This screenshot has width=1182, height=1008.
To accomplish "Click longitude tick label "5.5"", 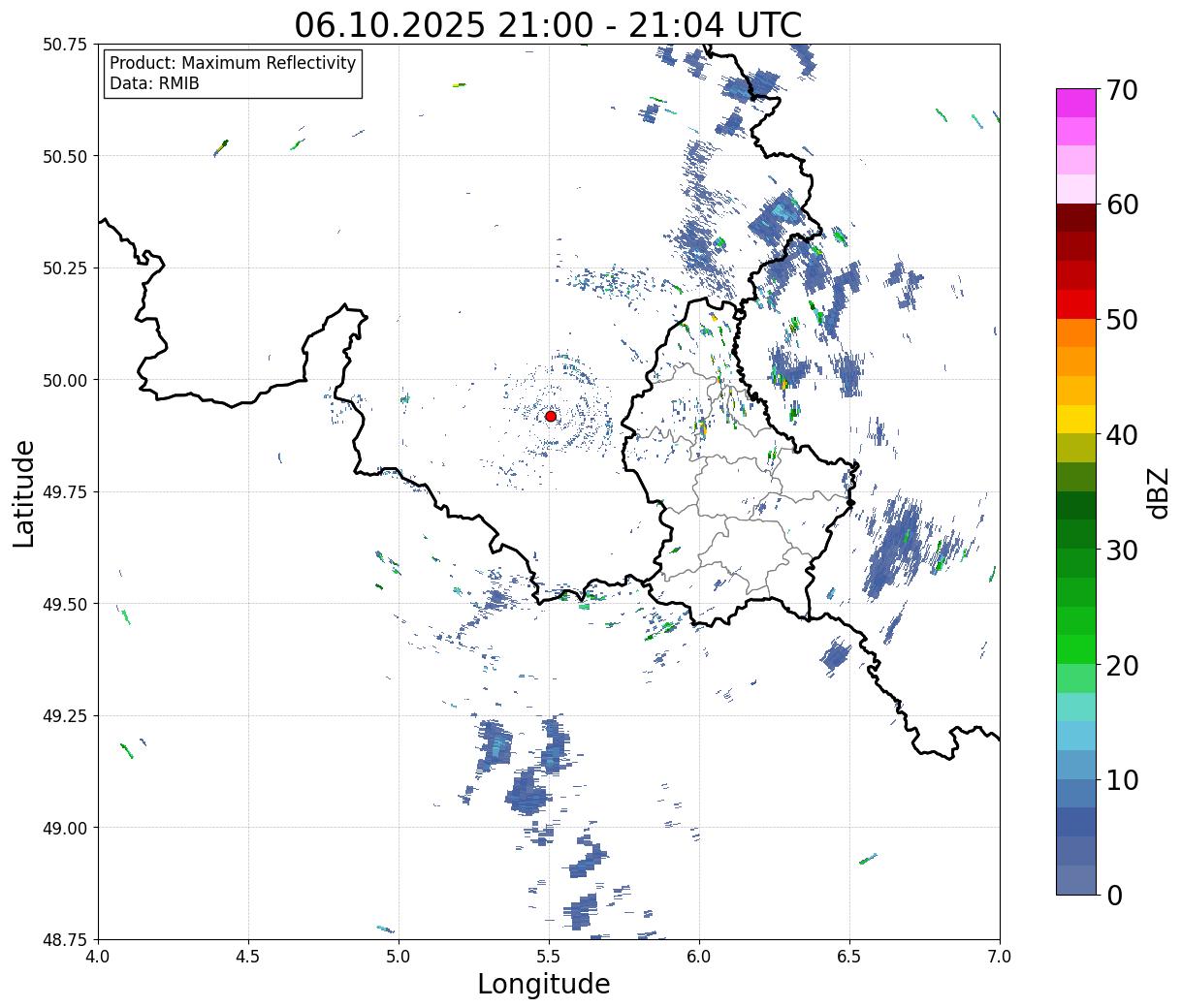I will click(549, 957).
